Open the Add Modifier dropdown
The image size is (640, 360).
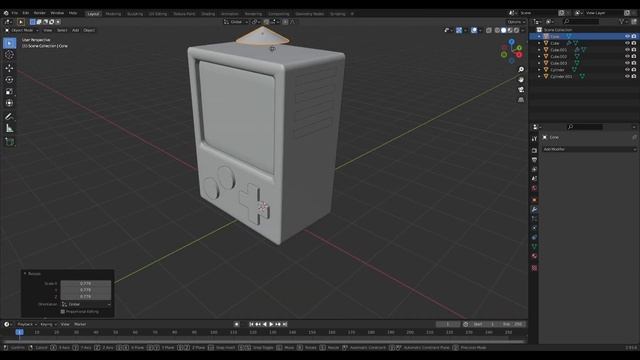pos(589,149)
